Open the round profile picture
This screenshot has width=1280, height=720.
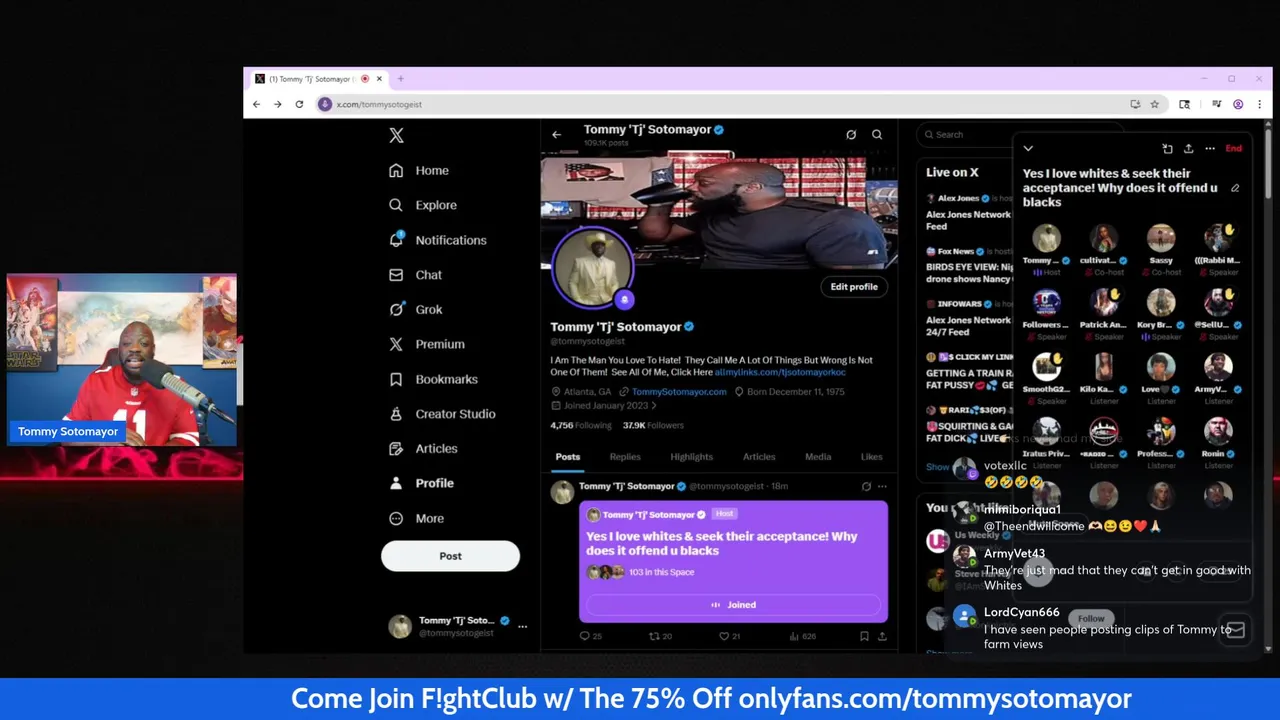(x=592, y=267)
